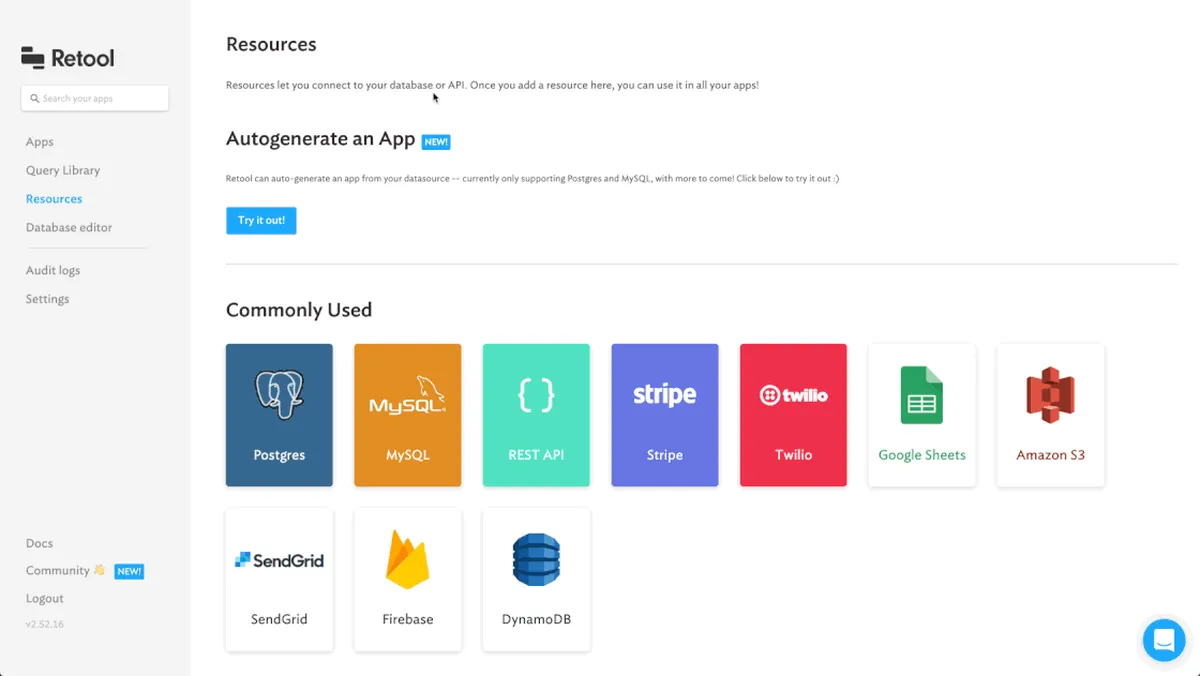Select the SendGrid resource tile
The height and width of the screenshot is (676, 1200).
click(x=279, y=580)
